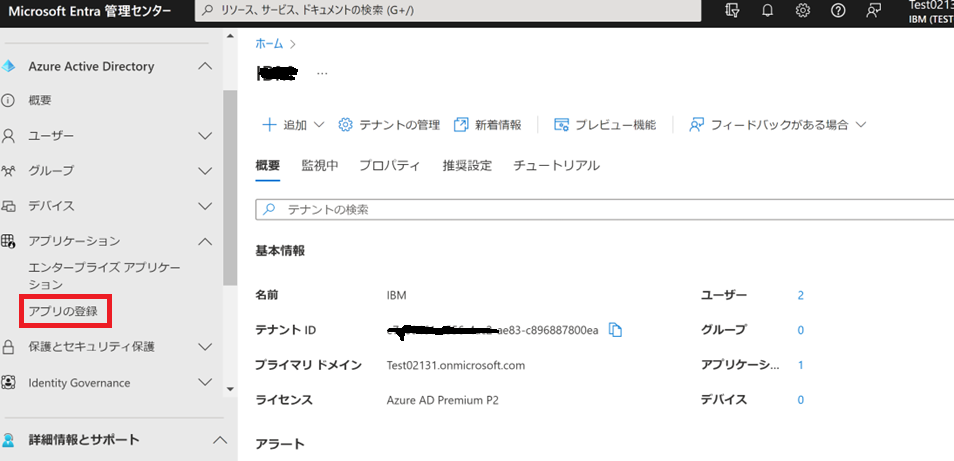Open the 追加 dropdown arrow
The width and height of the screenshot is (954, 461).
point(319,125)
